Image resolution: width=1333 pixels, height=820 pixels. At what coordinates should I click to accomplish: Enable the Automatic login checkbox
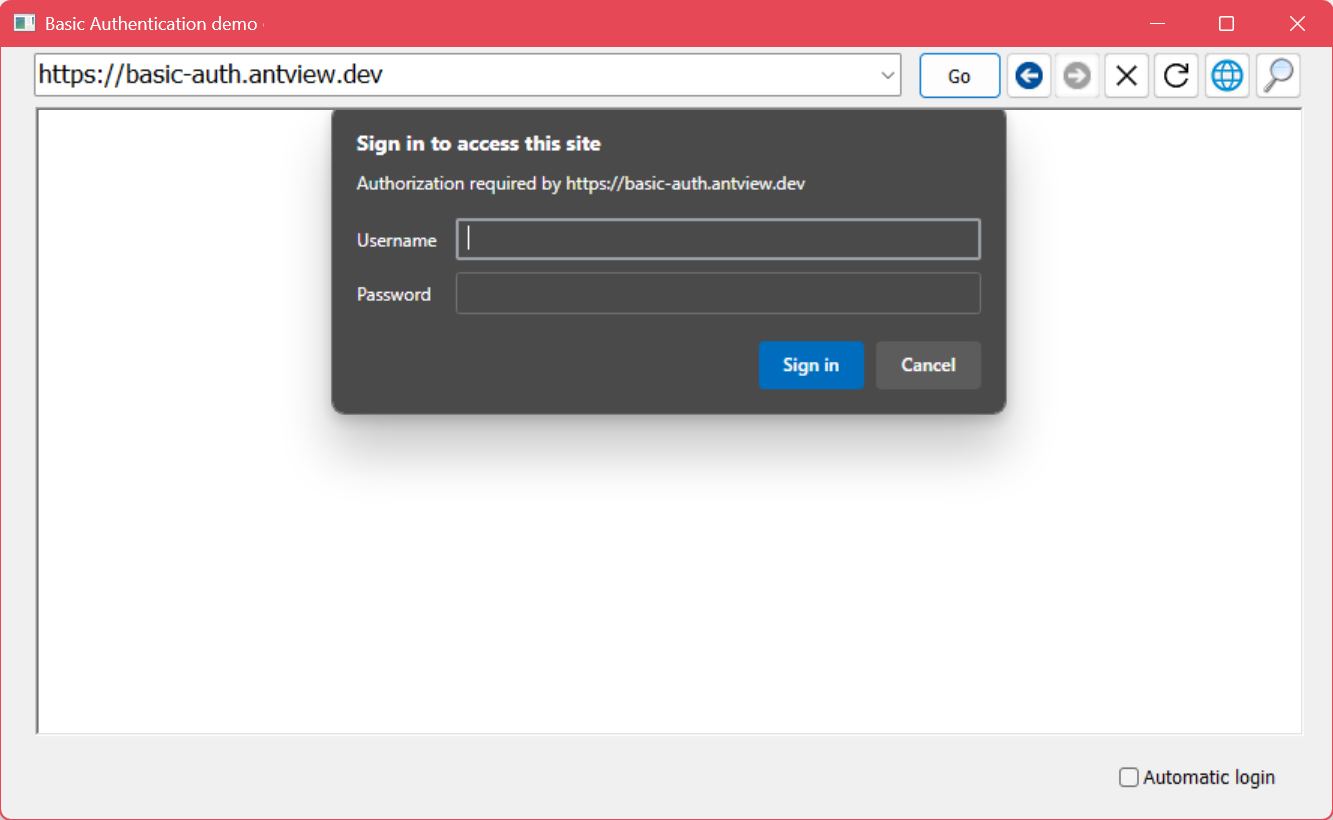pyautogui.click(x=1129, y=777)
